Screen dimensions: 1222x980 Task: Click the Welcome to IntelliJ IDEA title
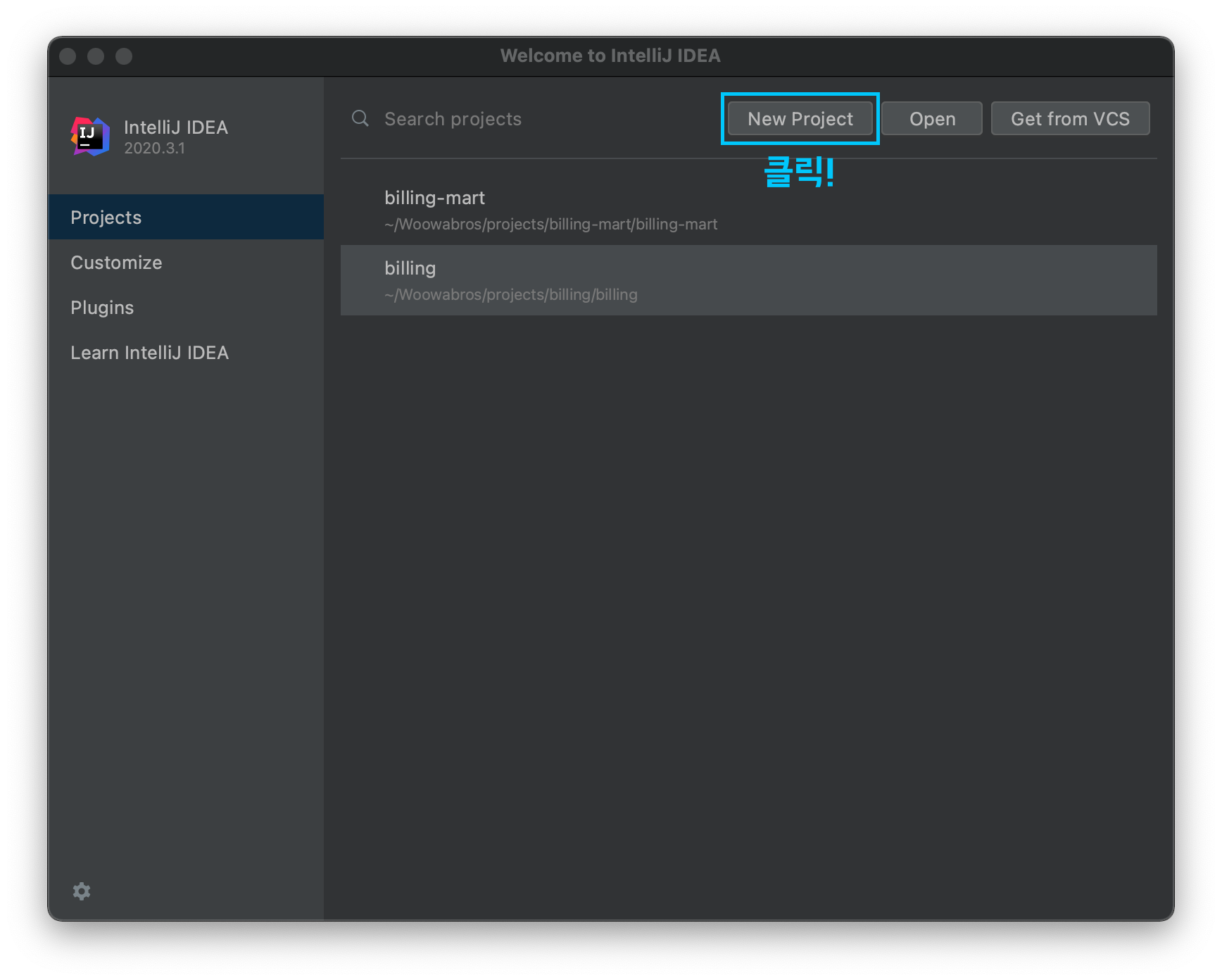[x=610, y=56]
